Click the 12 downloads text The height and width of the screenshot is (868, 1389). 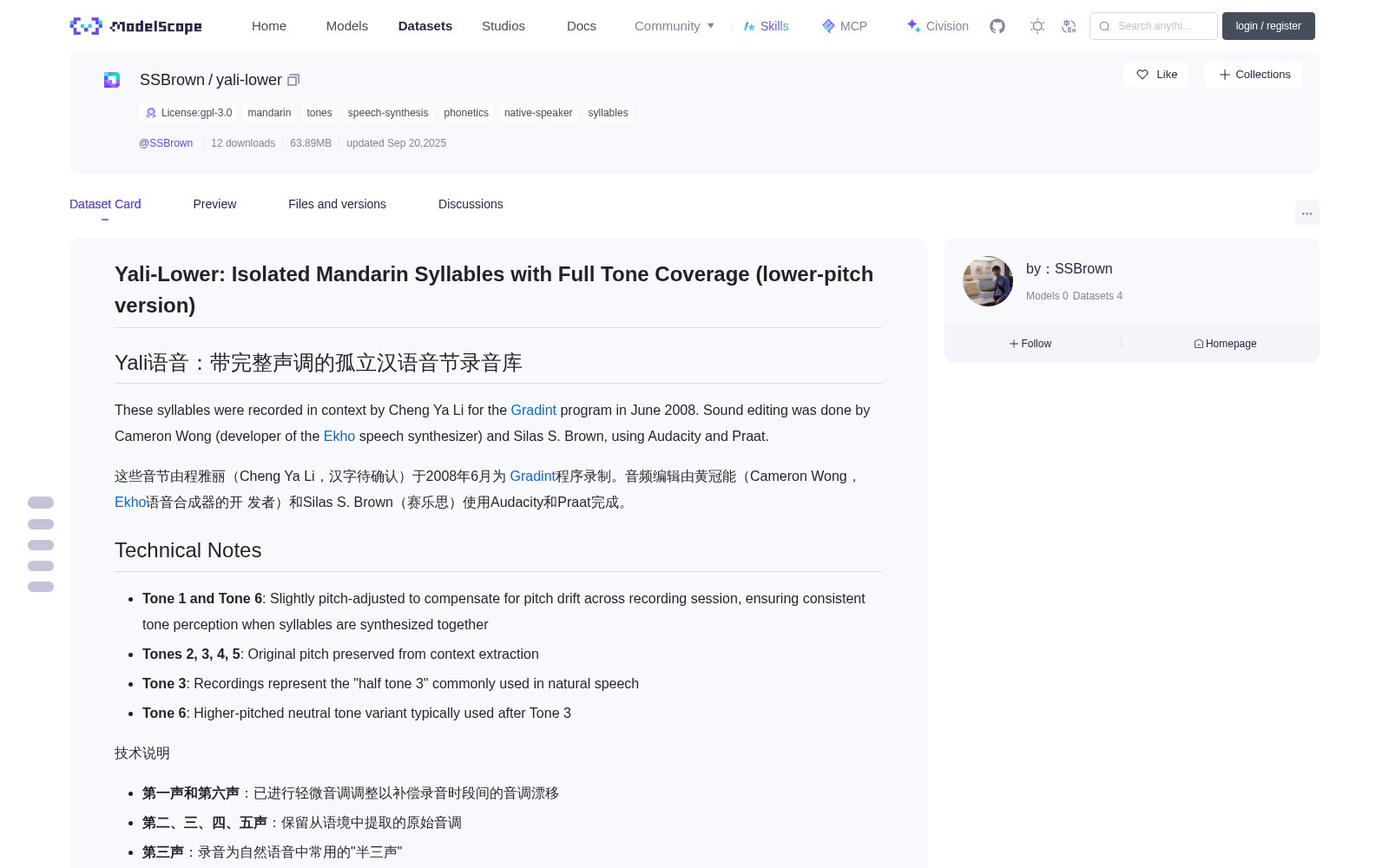243,143
